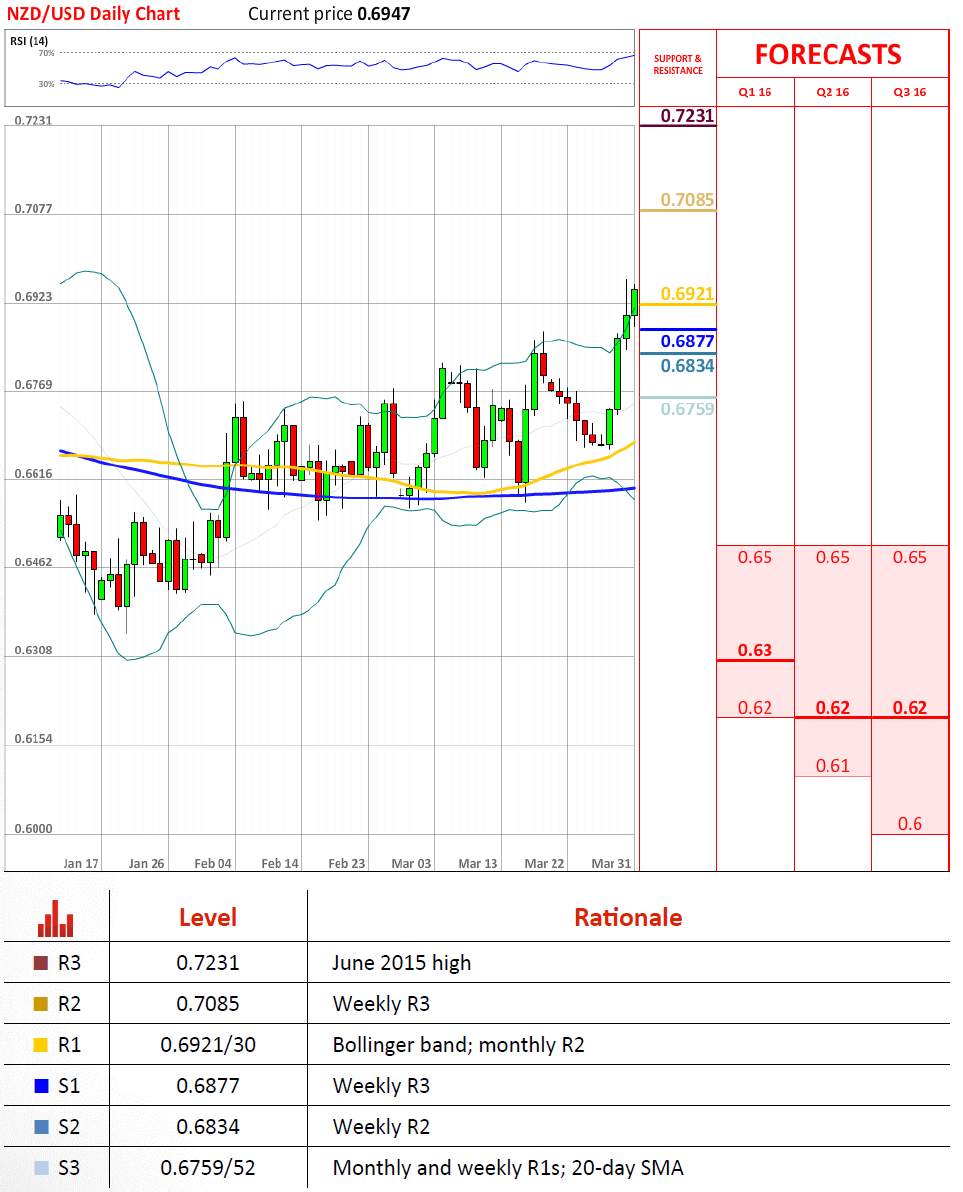Click the 0.7085 resistance level label

point(687,200)
